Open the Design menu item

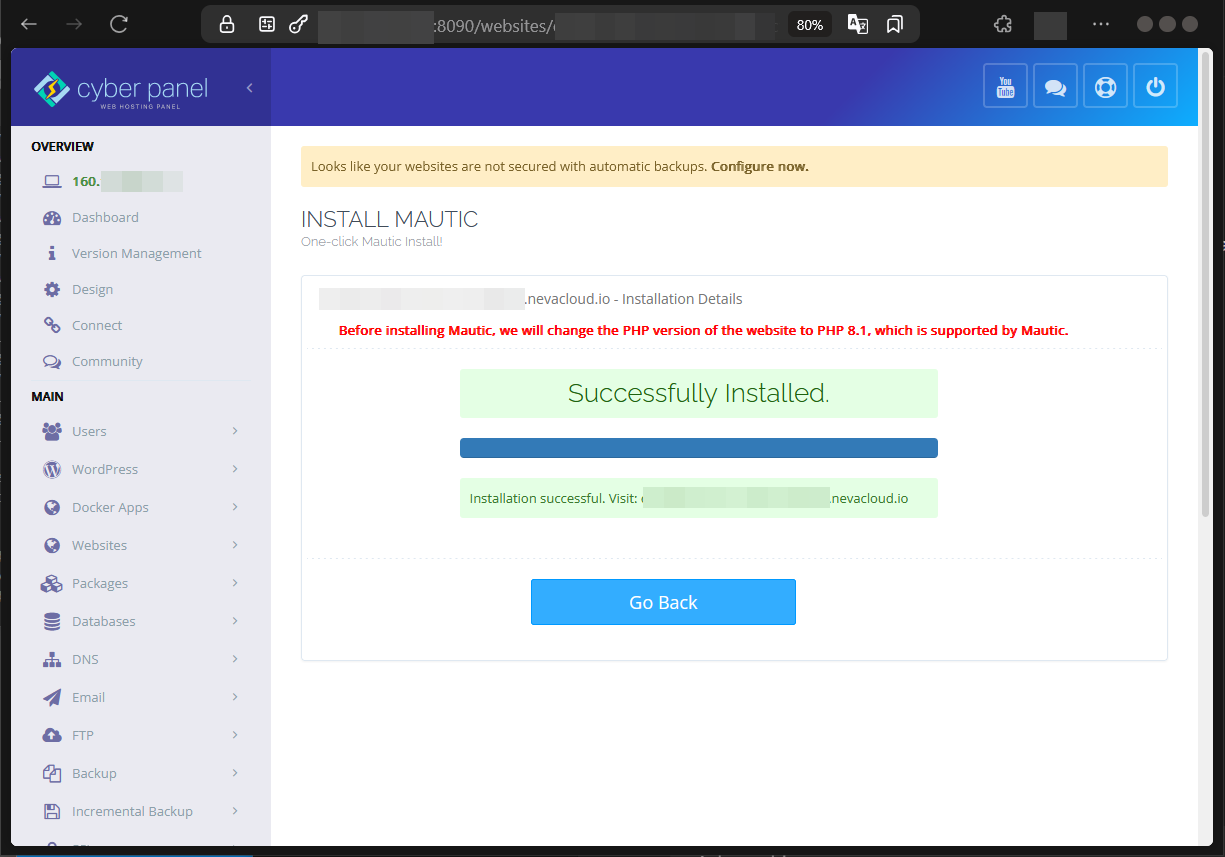point(92,290)
